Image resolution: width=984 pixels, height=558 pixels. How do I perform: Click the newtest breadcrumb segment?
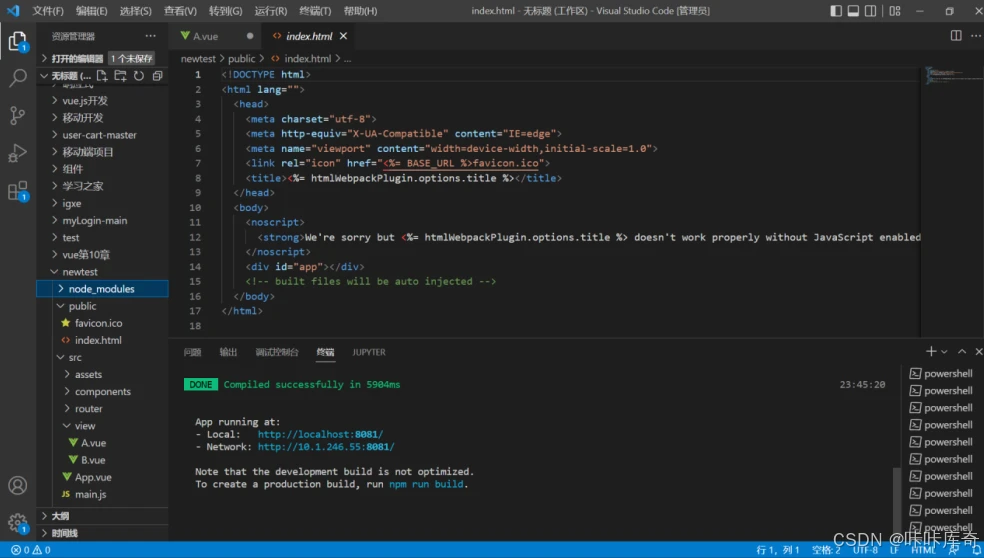[x=198, y=58]
